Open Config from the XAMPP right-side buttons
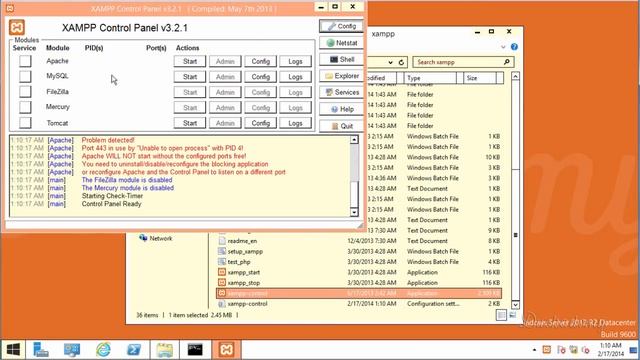The height and width of the screenshot is (360, 640). click(x=341, y=26)
